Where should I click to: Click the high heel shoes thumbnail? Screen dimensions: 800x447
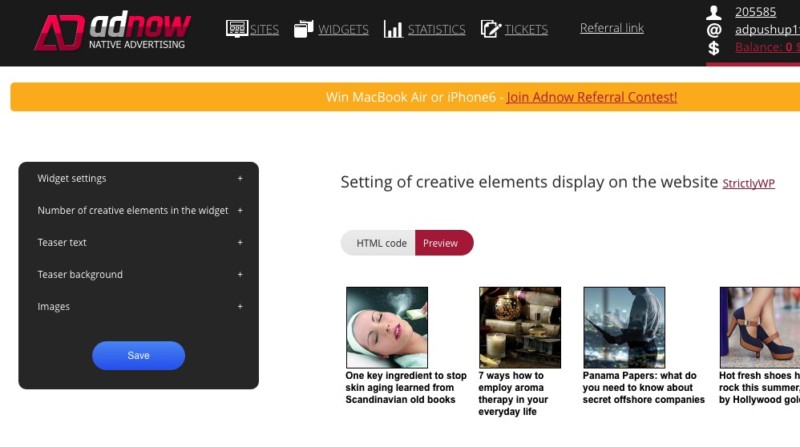(760, 328)
